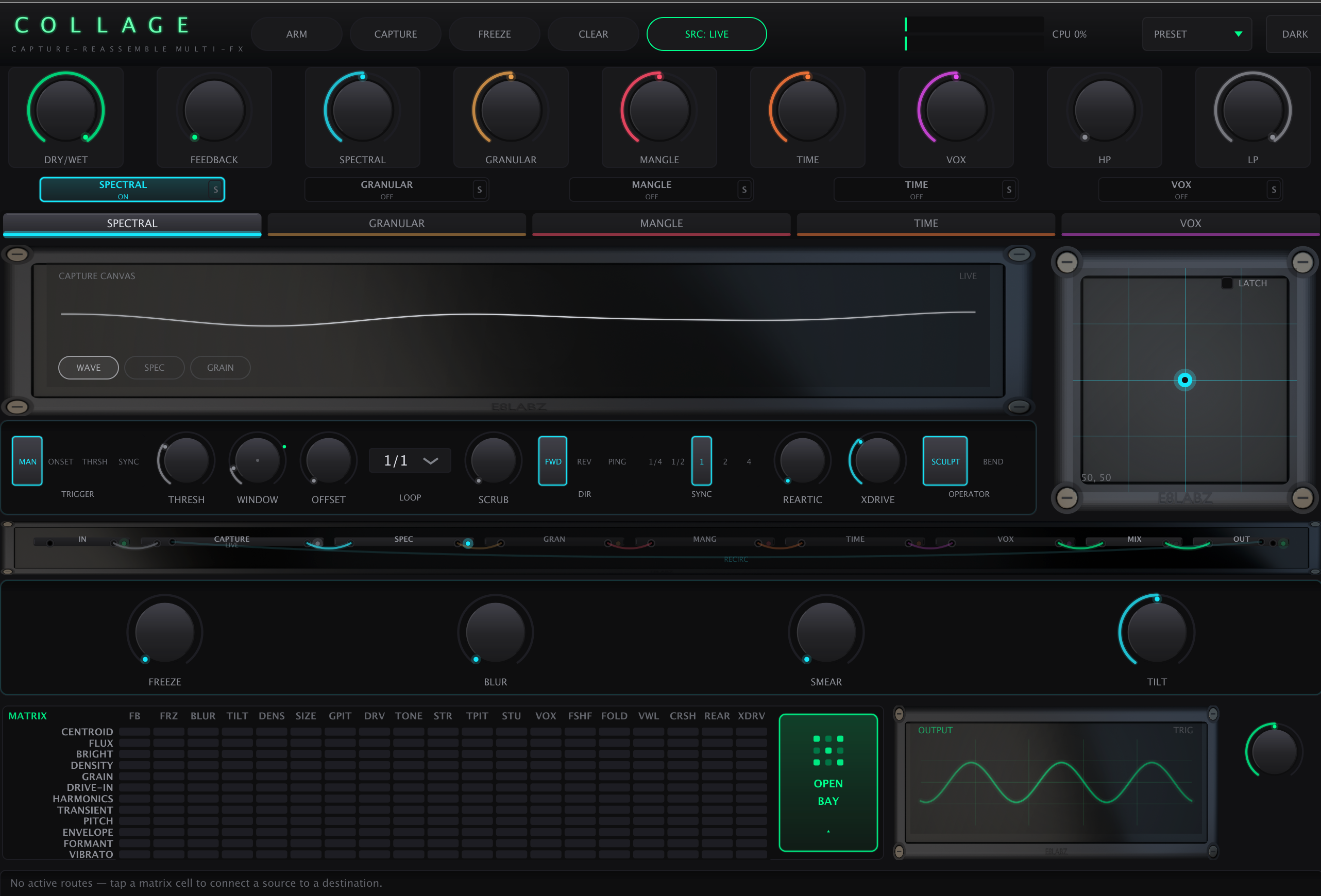This screenshot has height=896, width=1321.
Task: Open the 1/1 LOOP length dropdown
Action: pos(410,460)
